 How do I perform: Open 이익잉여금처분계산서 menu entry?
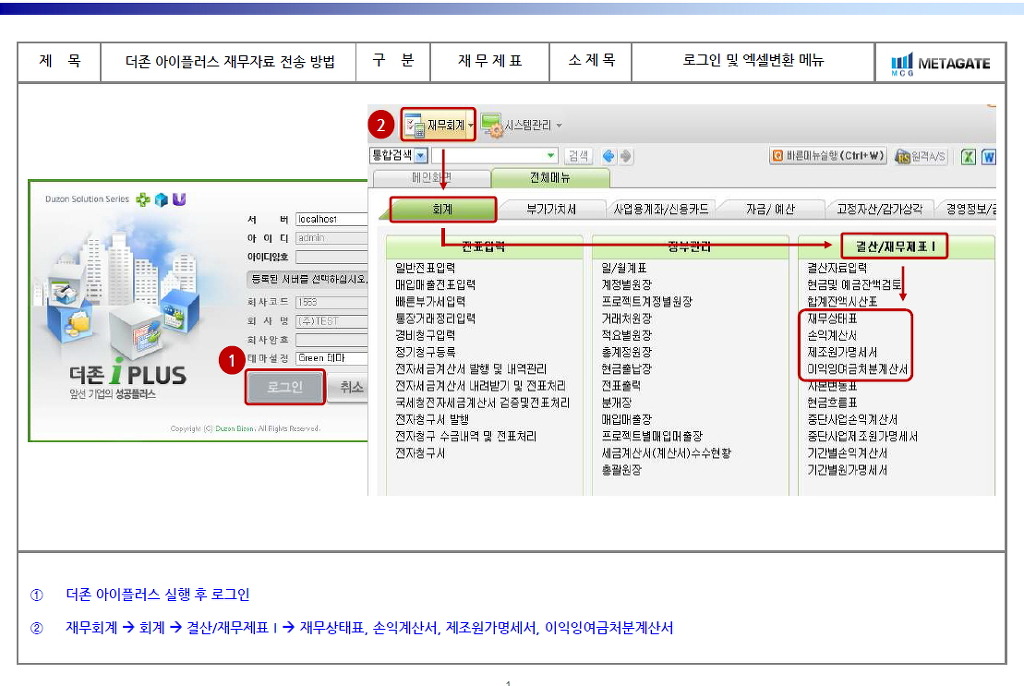(857, 369)
